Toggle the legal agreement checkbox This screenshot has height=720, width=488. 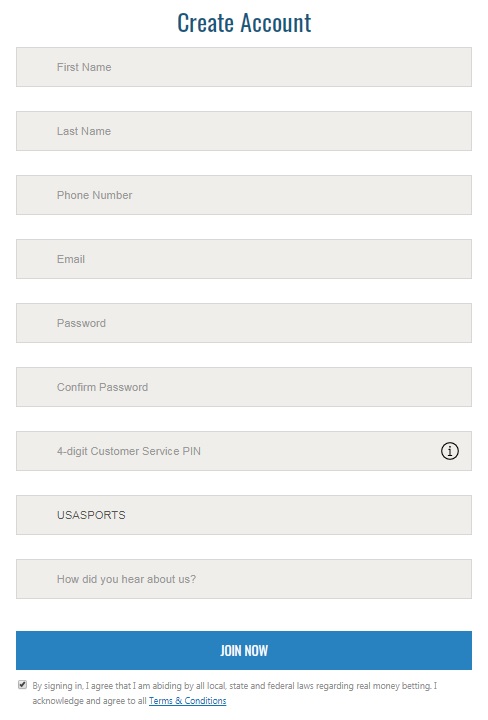[22, 685]
